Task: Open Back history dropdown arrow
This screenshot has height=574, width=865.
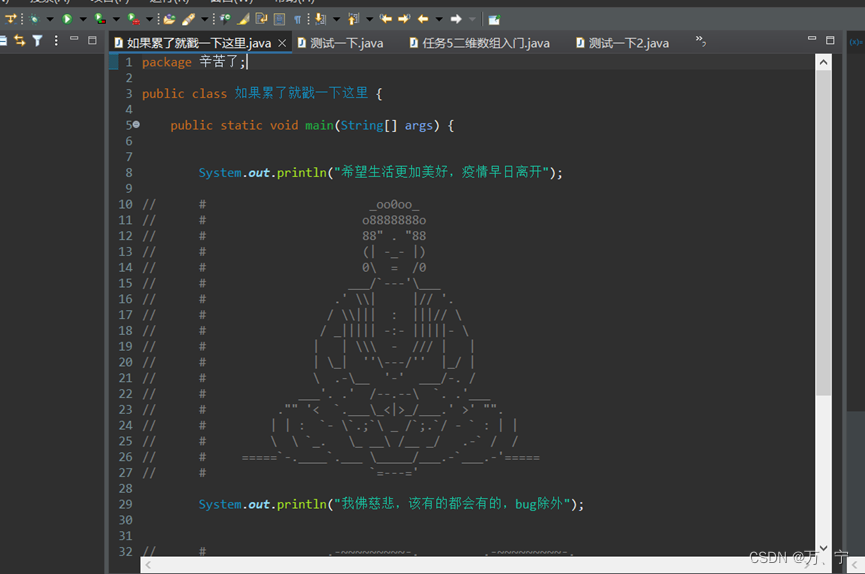Action: click(x=439, y=19)
